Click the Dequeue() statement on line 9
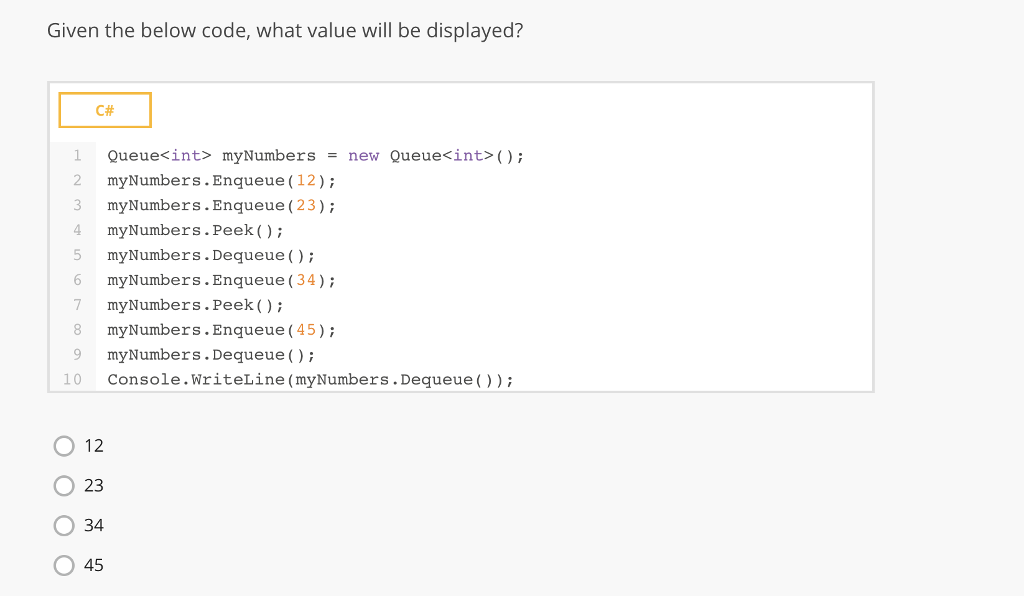 pyautogui.click(x=211, y=356)
